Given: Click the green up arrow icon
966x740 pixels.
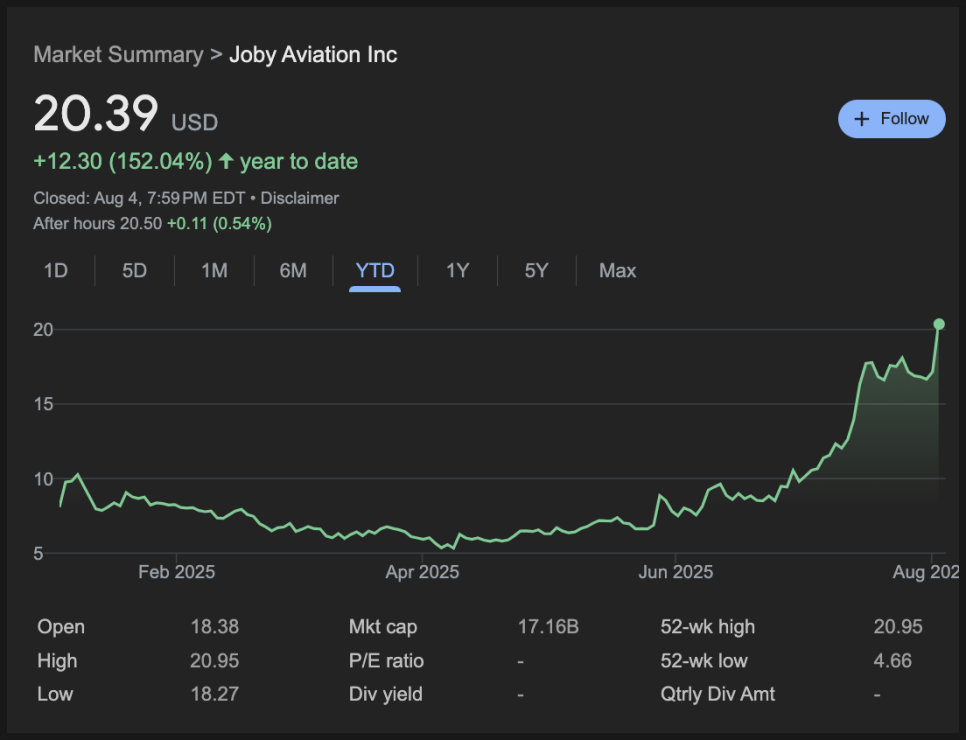Looking at the screenshot, I should pos(226,161).
